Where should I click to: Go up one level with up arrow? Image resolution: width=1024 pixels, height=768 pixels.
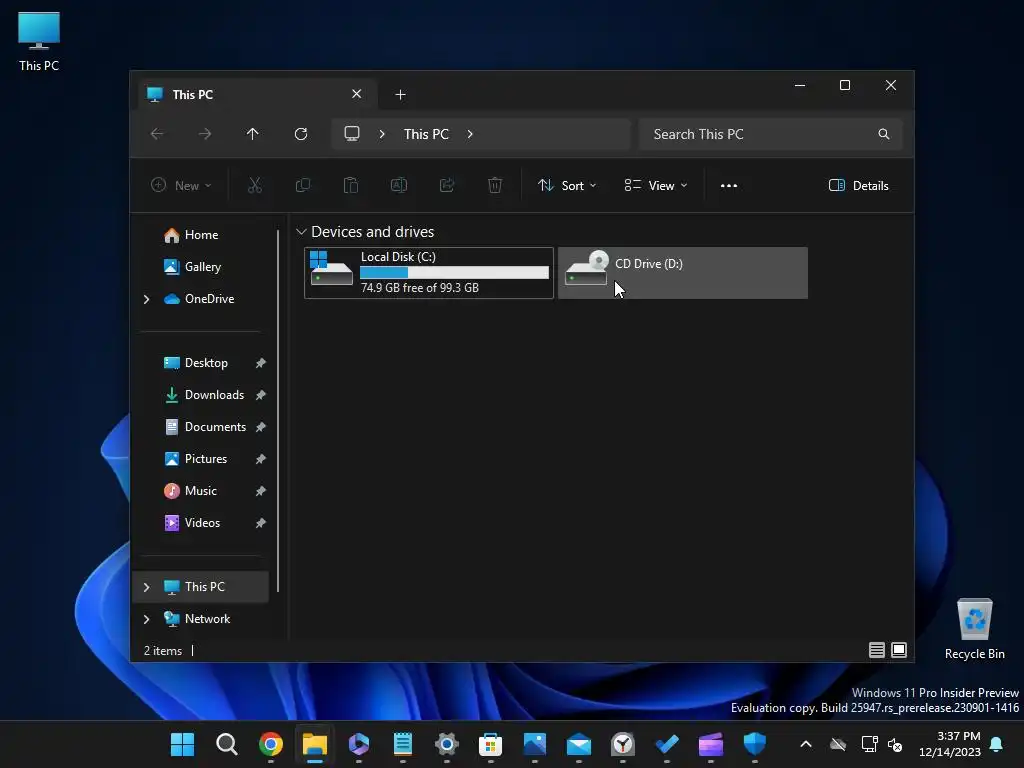(253, 134)
